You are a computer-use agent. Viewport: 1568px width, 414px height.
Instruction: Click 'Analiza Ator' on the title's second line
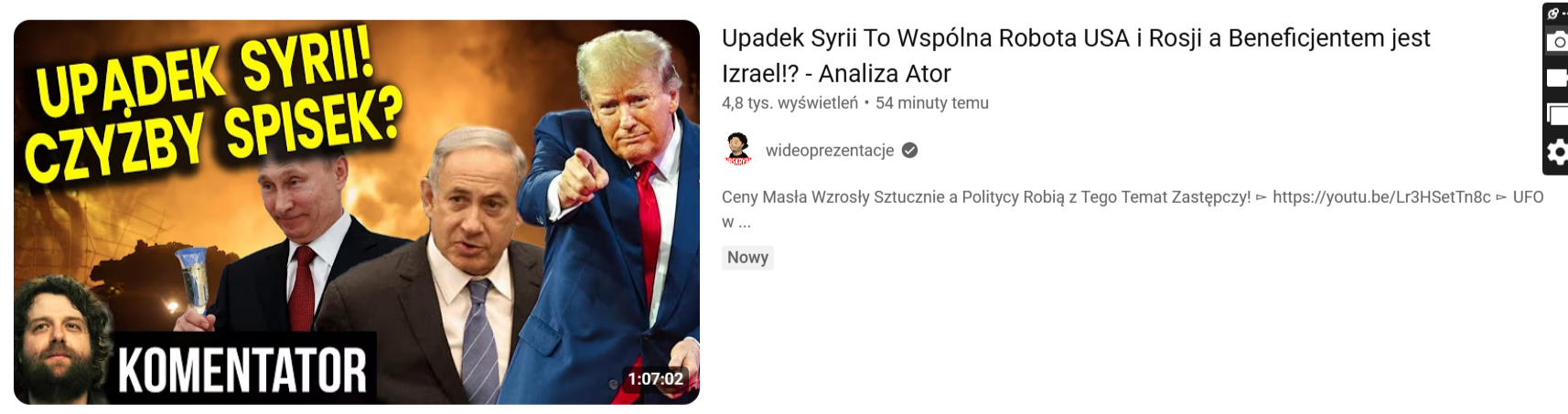pyautogui.click(x=885, y=73)
